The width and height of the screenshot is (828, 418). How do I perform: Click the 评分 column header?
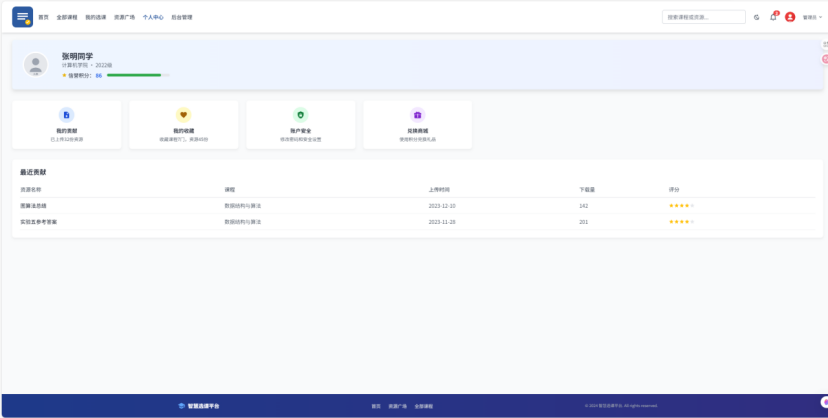coord(674,189)
